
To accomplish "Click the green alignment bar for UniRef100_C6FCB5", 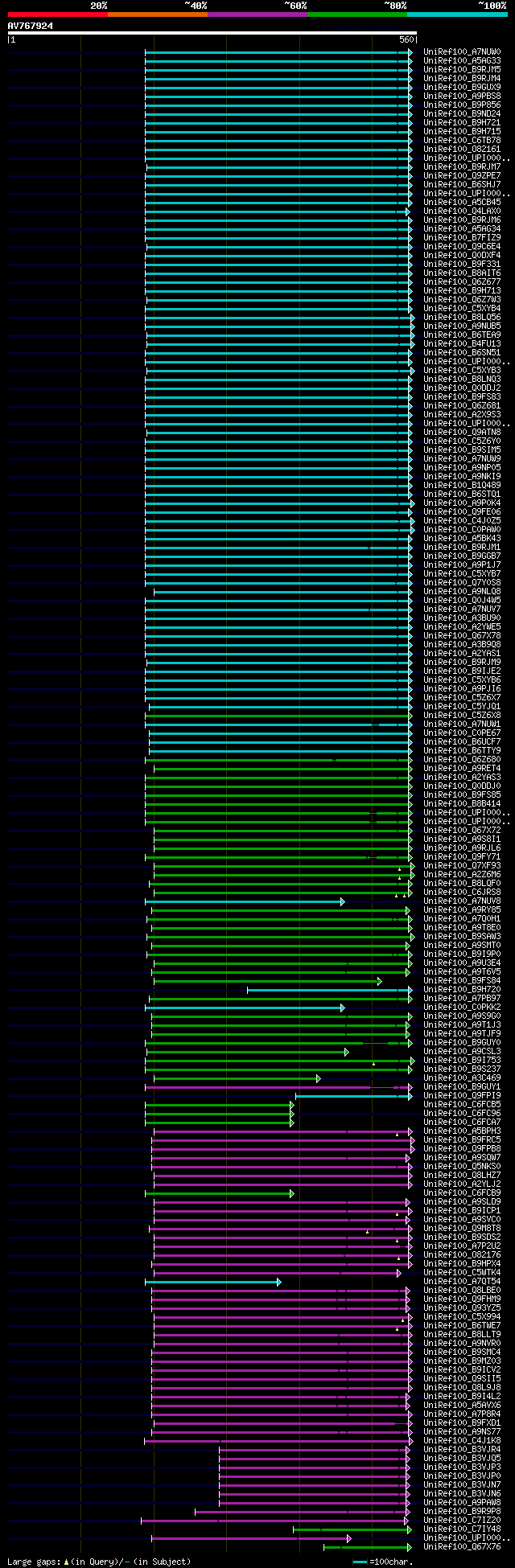I will [220, 1105].
